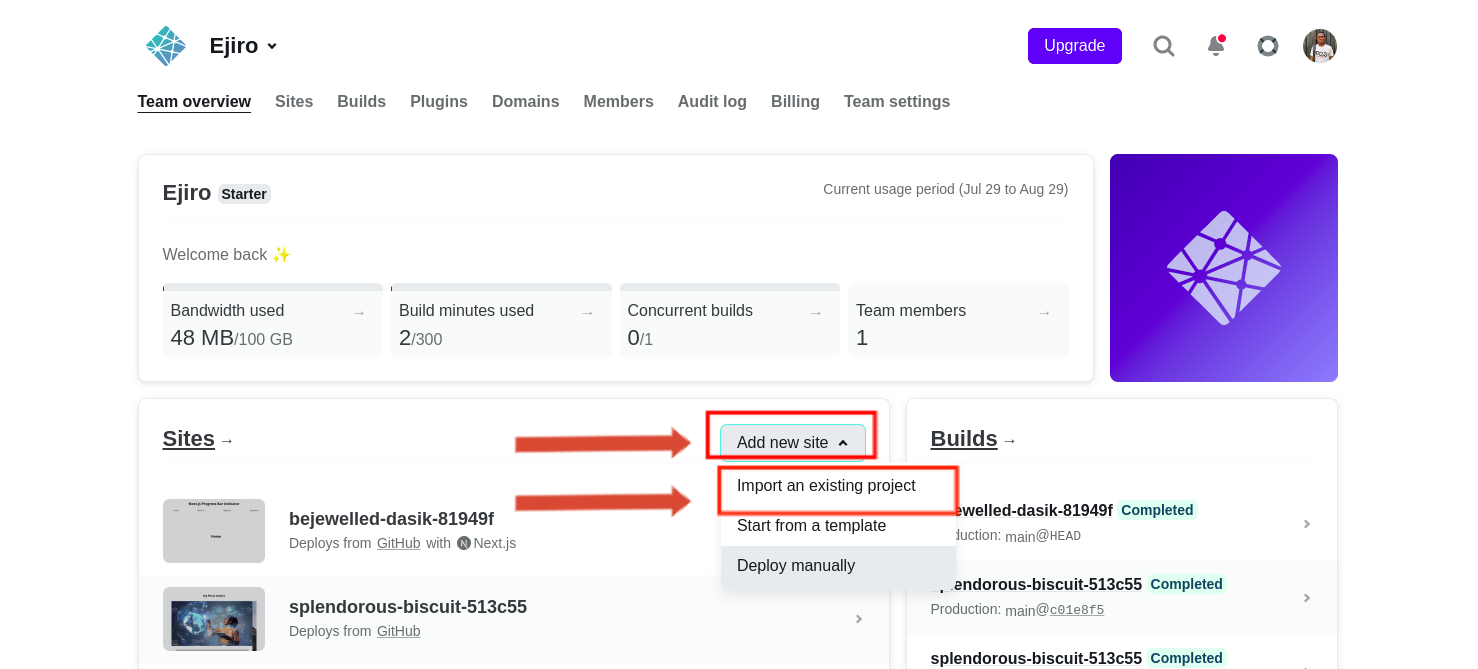The height and width of the screenshot is (669, 1478).
Task: Click the Welcome back greeting
Action: coord(227,255)
